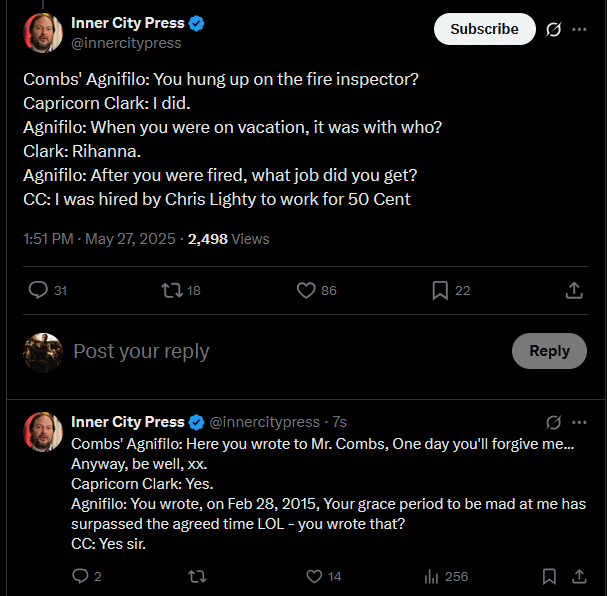
Task: Click the Grok icon beside Subscribe
Action: click(553, 29)
